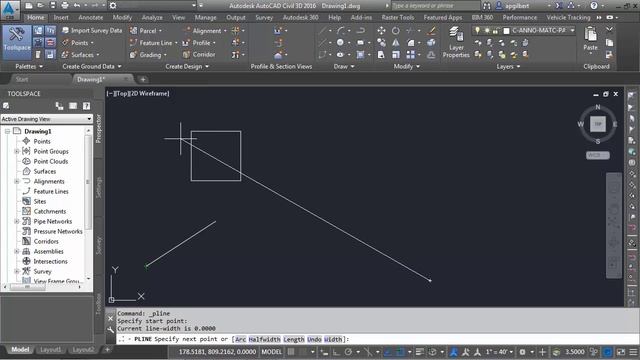The image size is (640, 360).
Task: Select the Line draw tool
Action: coord(323,31)
